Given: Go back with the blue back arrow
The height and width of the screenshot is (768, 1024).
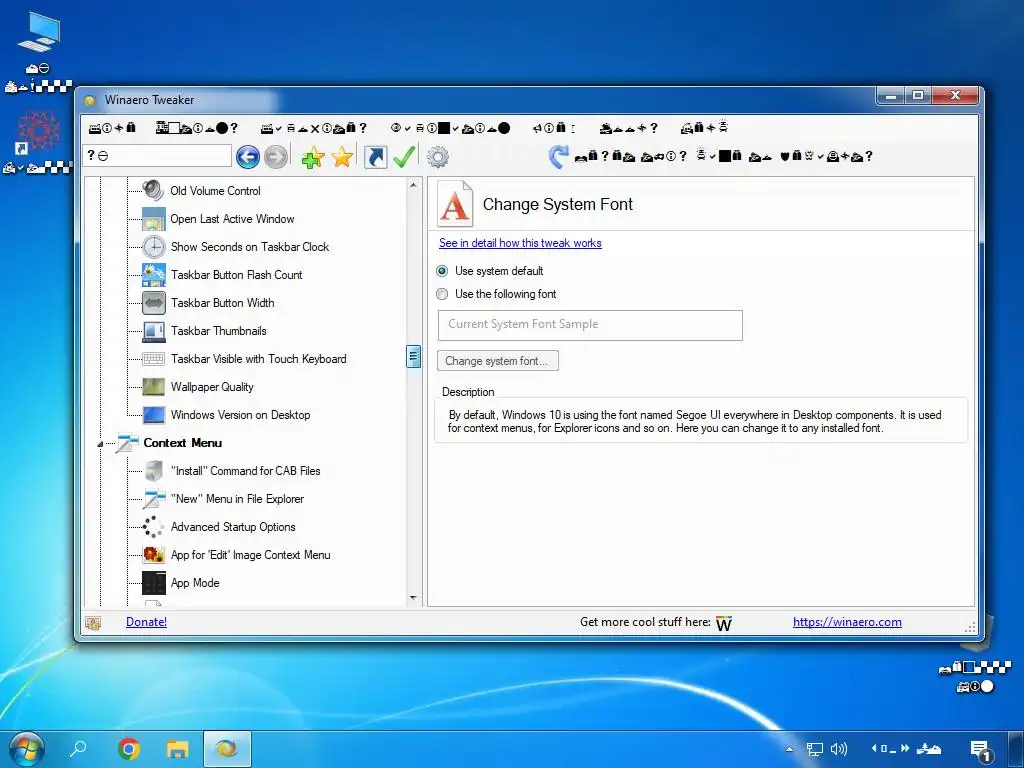Looking at the screenshot, I should click(248, 157).
